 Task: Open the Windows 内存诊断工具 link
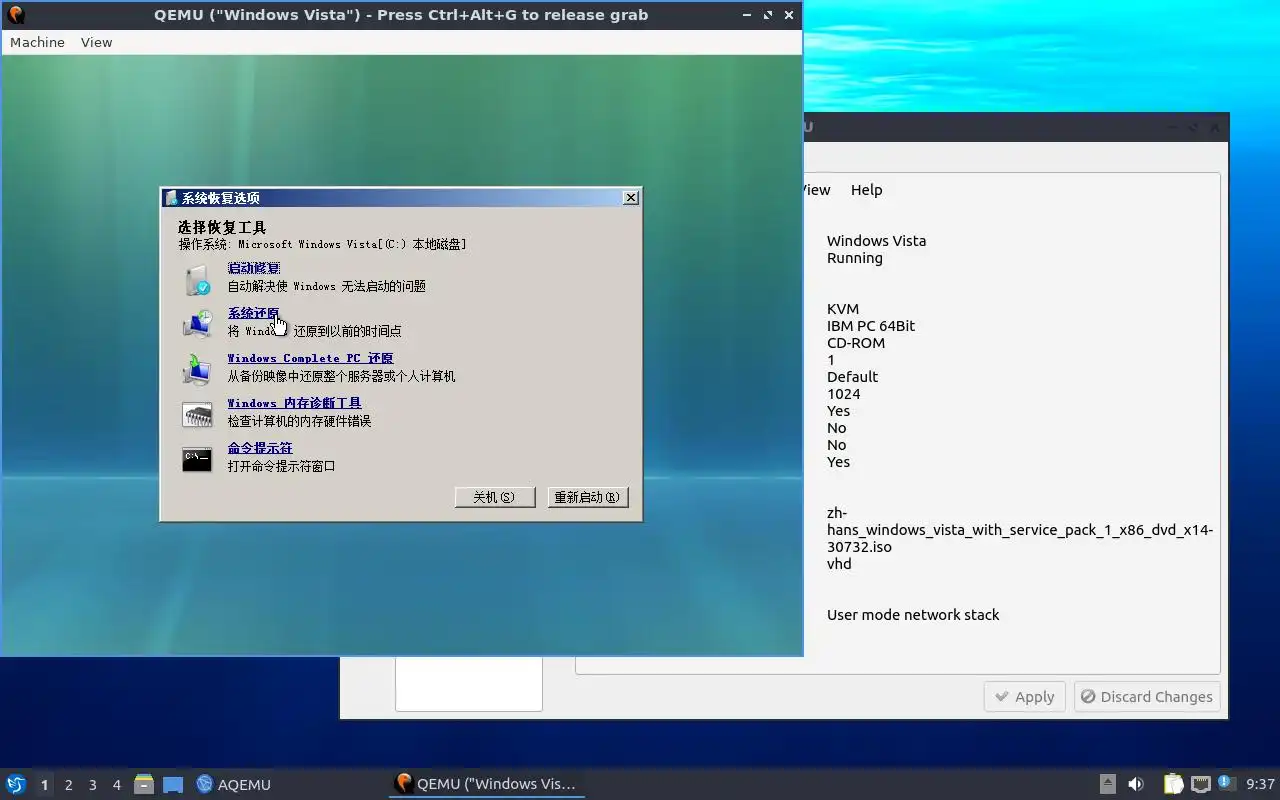pyautogui.click(x=294, y=403)
